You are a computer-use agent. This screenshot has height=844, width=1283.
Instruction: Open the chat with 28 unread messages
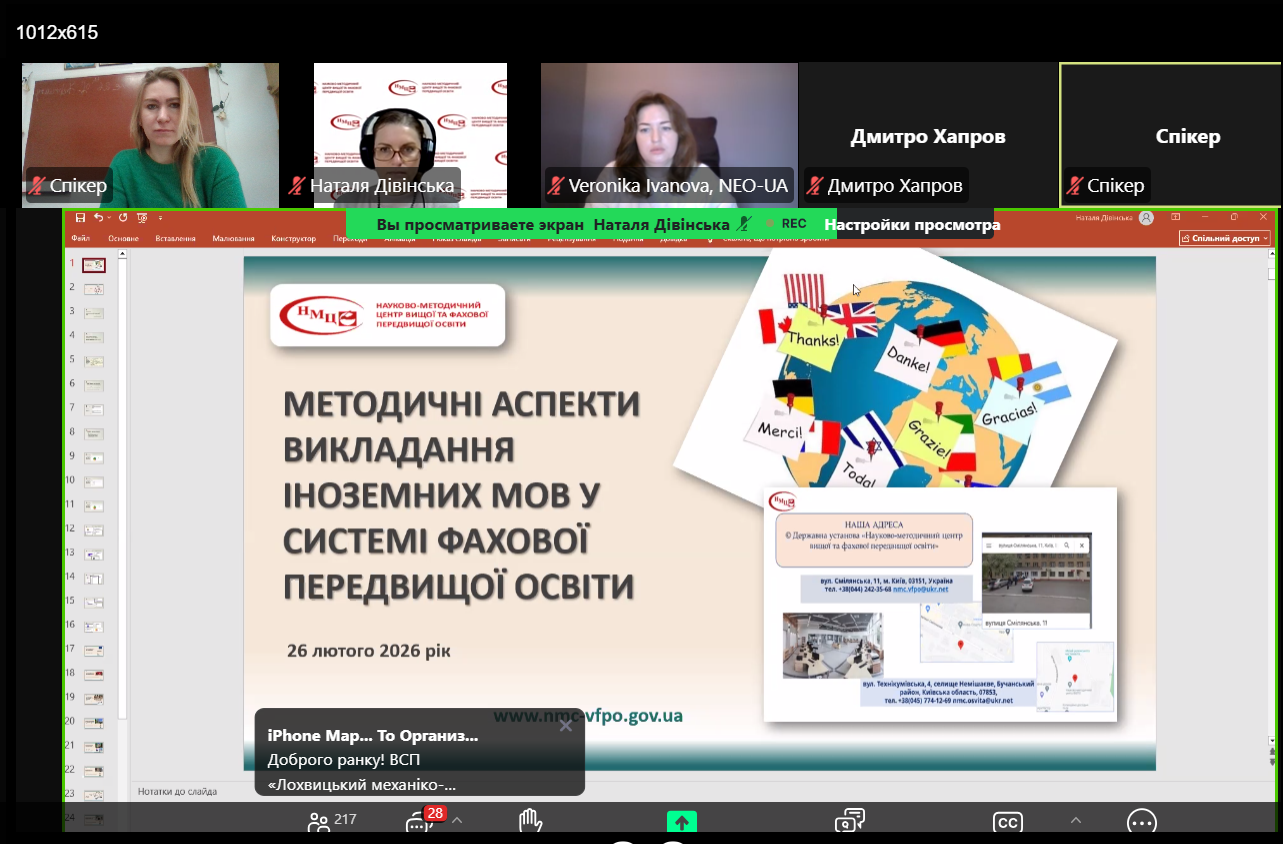pyautogui.click(x=420, y=823)
